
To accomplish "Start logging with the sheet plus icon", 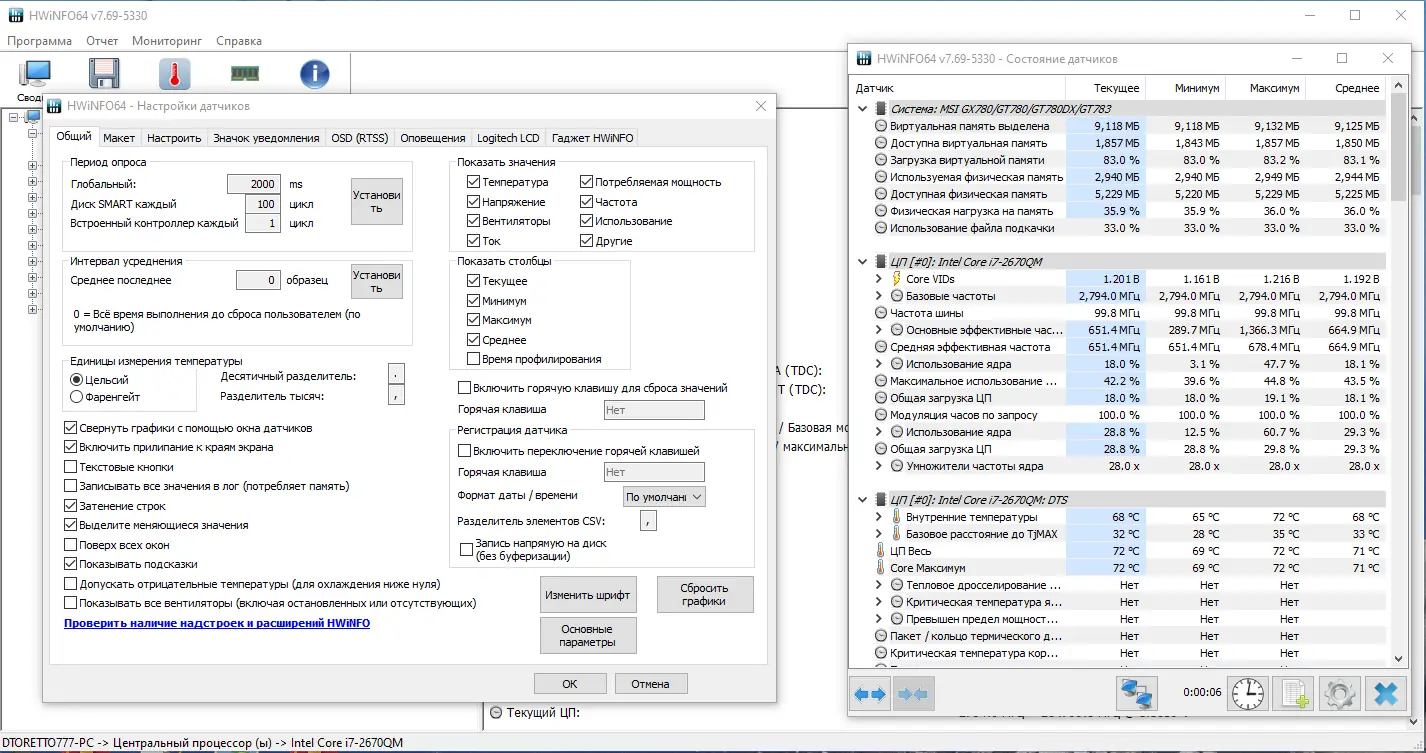I will tap(1292, 693).
